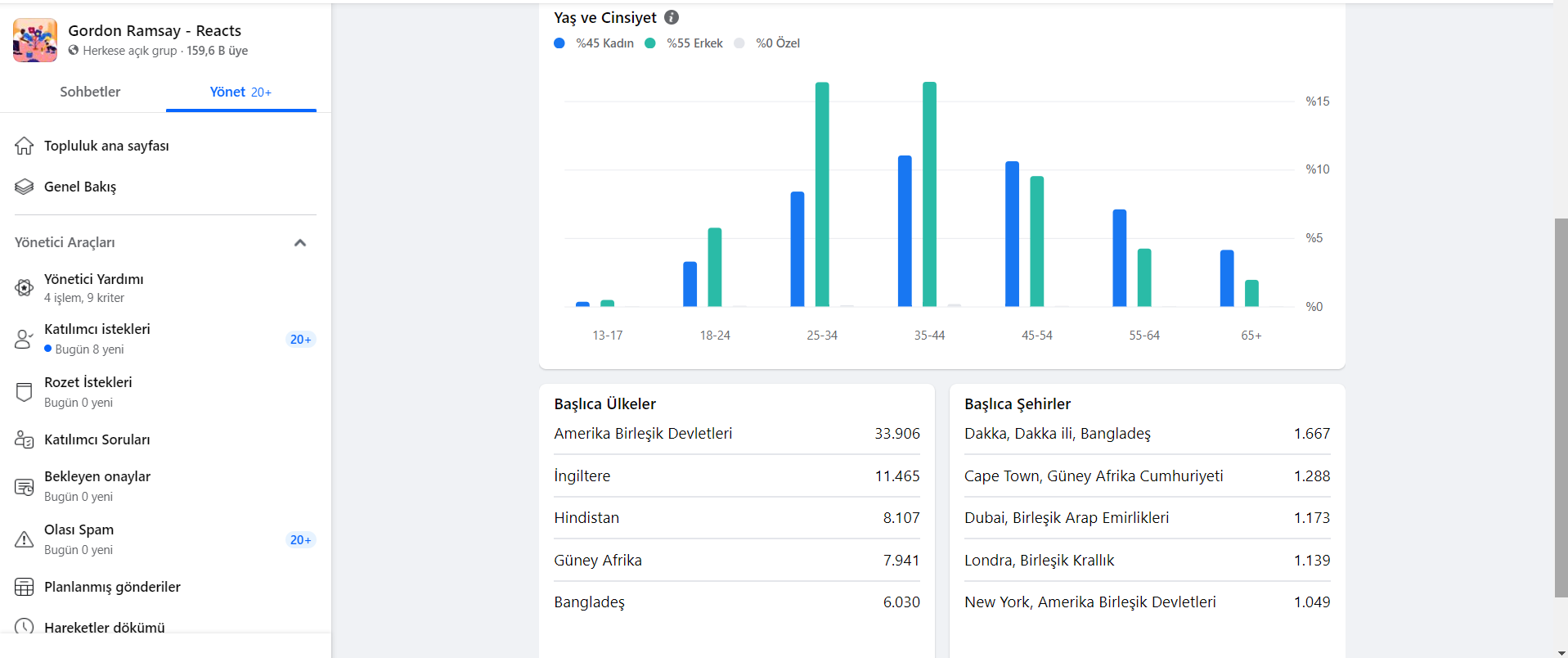Click the globe public group icon
The image size is (1568, 658).
[x=74, y=51]
